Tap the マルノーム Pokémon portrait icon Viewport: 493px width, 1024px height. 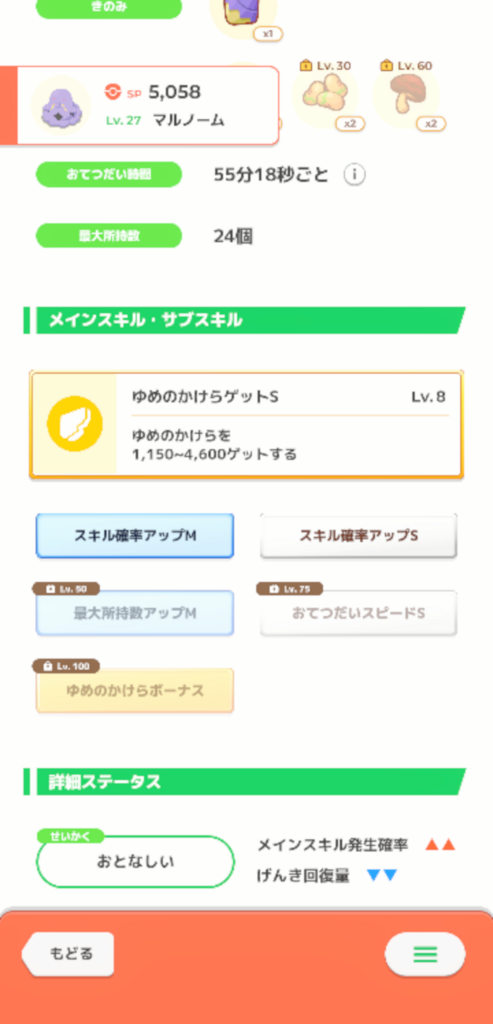coord(61,106)
